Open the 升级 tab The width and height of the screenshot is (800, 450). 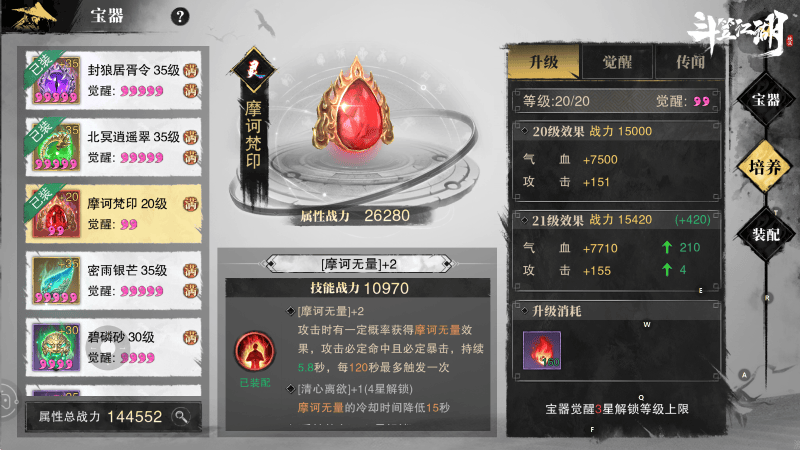[x=544, y=62]
